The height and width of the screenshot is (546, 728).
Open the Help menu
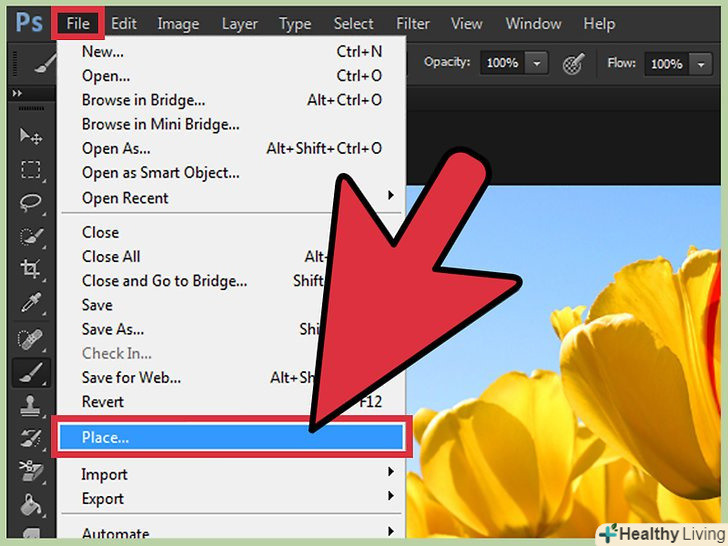click(599, 23)
